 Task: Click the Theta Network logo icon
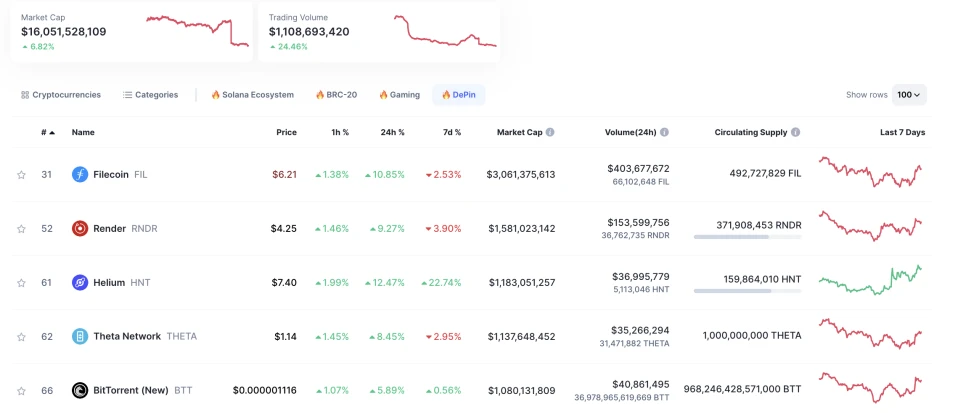[x=80, y=337]
